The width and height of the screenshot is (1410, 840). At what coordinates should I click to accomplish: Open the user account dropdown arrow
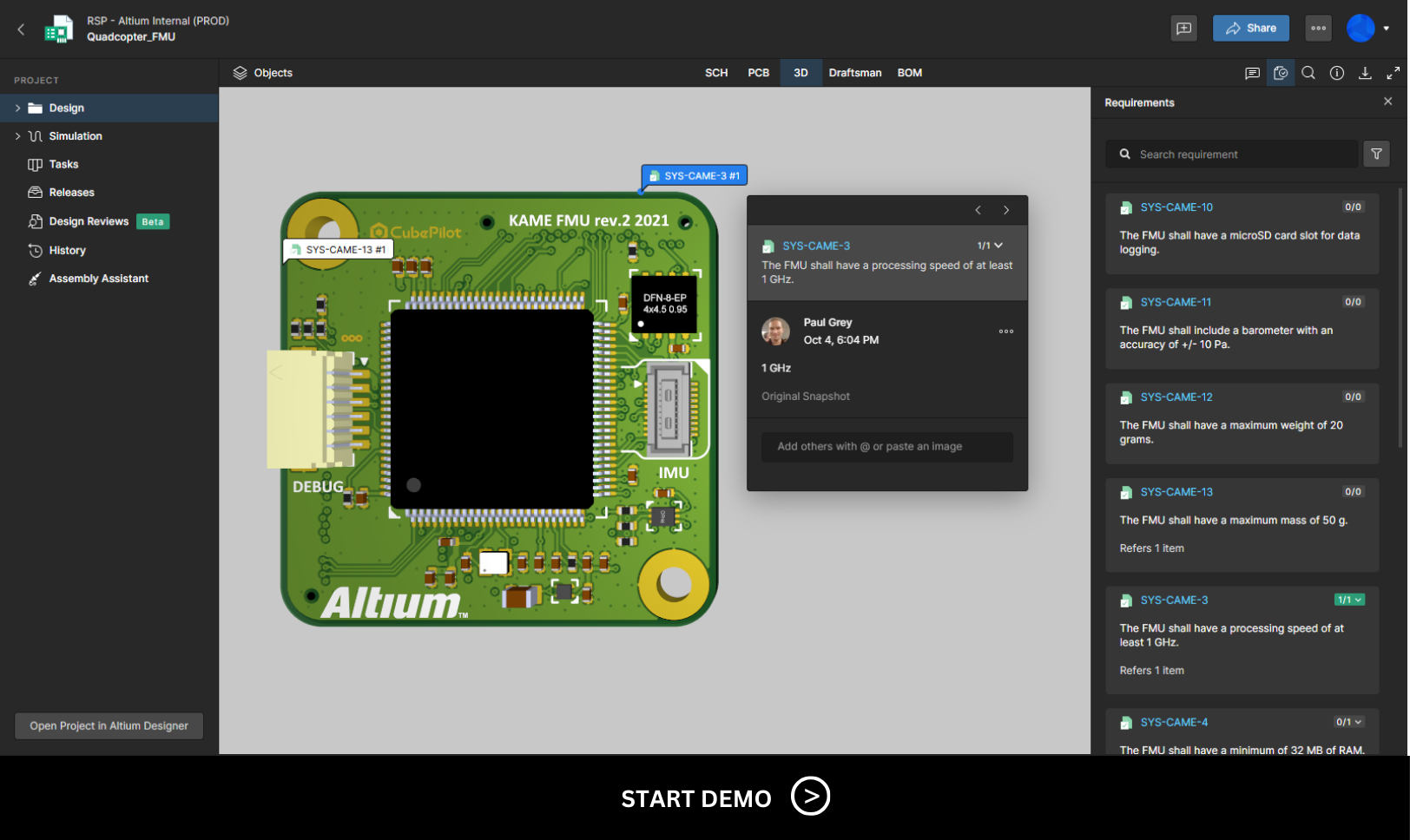tap(1387, 29)
